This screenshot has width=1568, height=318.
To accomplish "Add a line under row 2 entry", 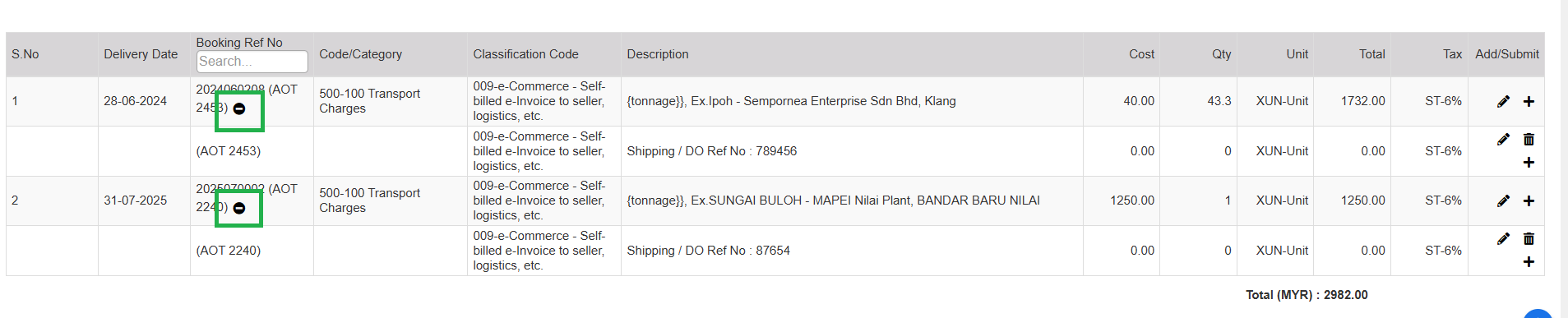I will click(1529, 200).
